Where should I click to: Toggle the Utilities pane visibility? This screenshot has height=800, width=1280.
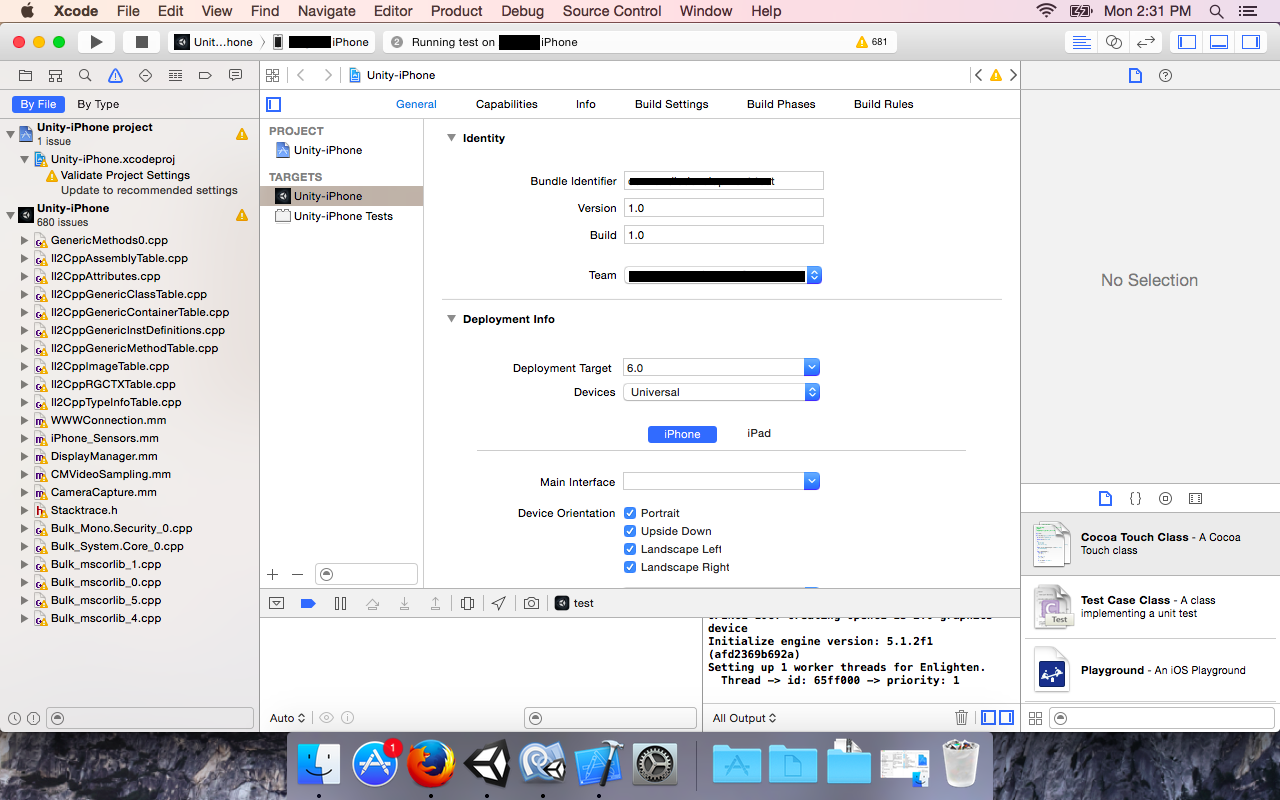[1251, 42]
